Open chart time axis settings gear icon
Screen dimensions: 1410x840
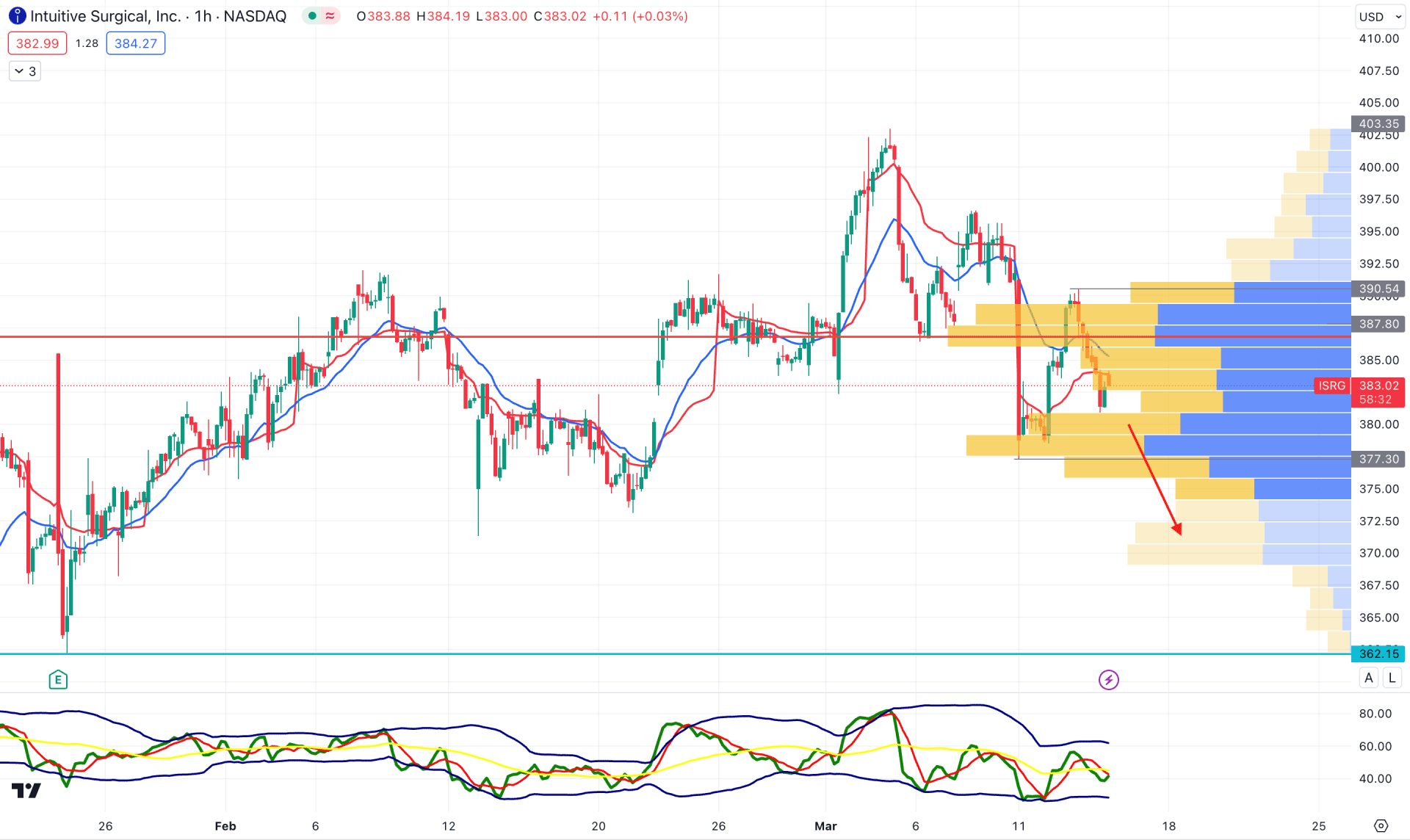point(1381,826)
